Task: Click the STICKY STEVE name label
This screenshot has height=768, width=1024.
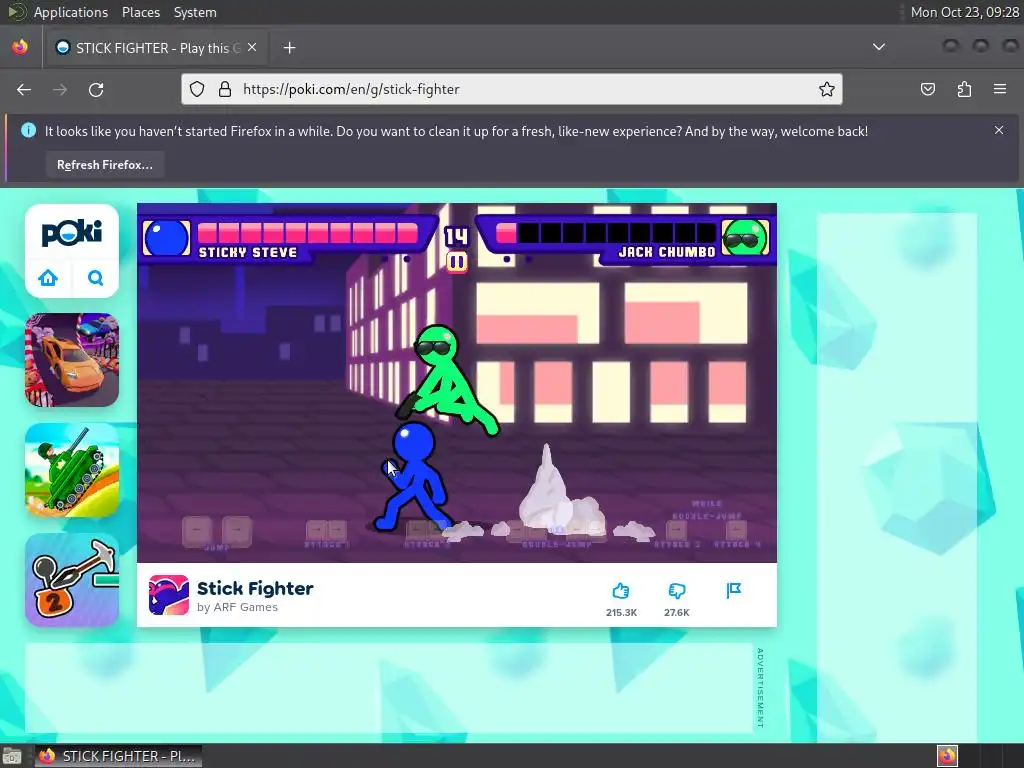Action: [x=248, y=253]
